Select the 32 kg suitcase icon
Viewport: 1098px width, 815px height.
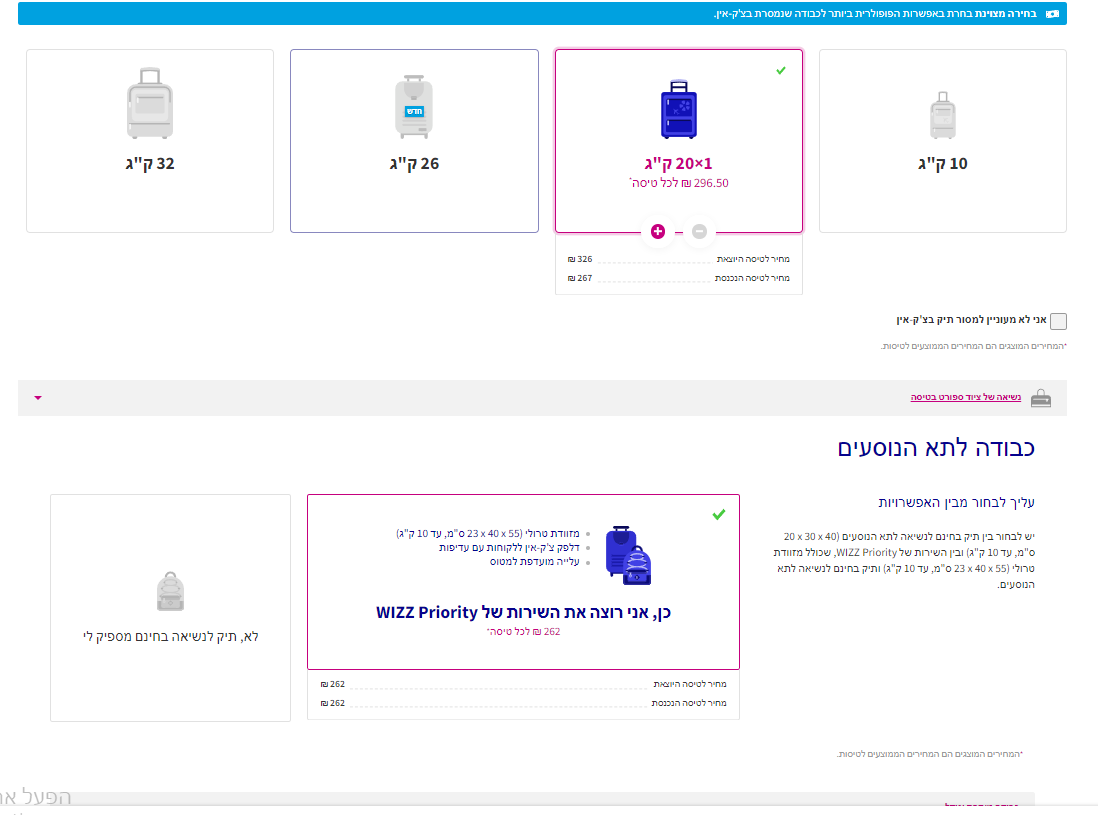pos(150,103)
